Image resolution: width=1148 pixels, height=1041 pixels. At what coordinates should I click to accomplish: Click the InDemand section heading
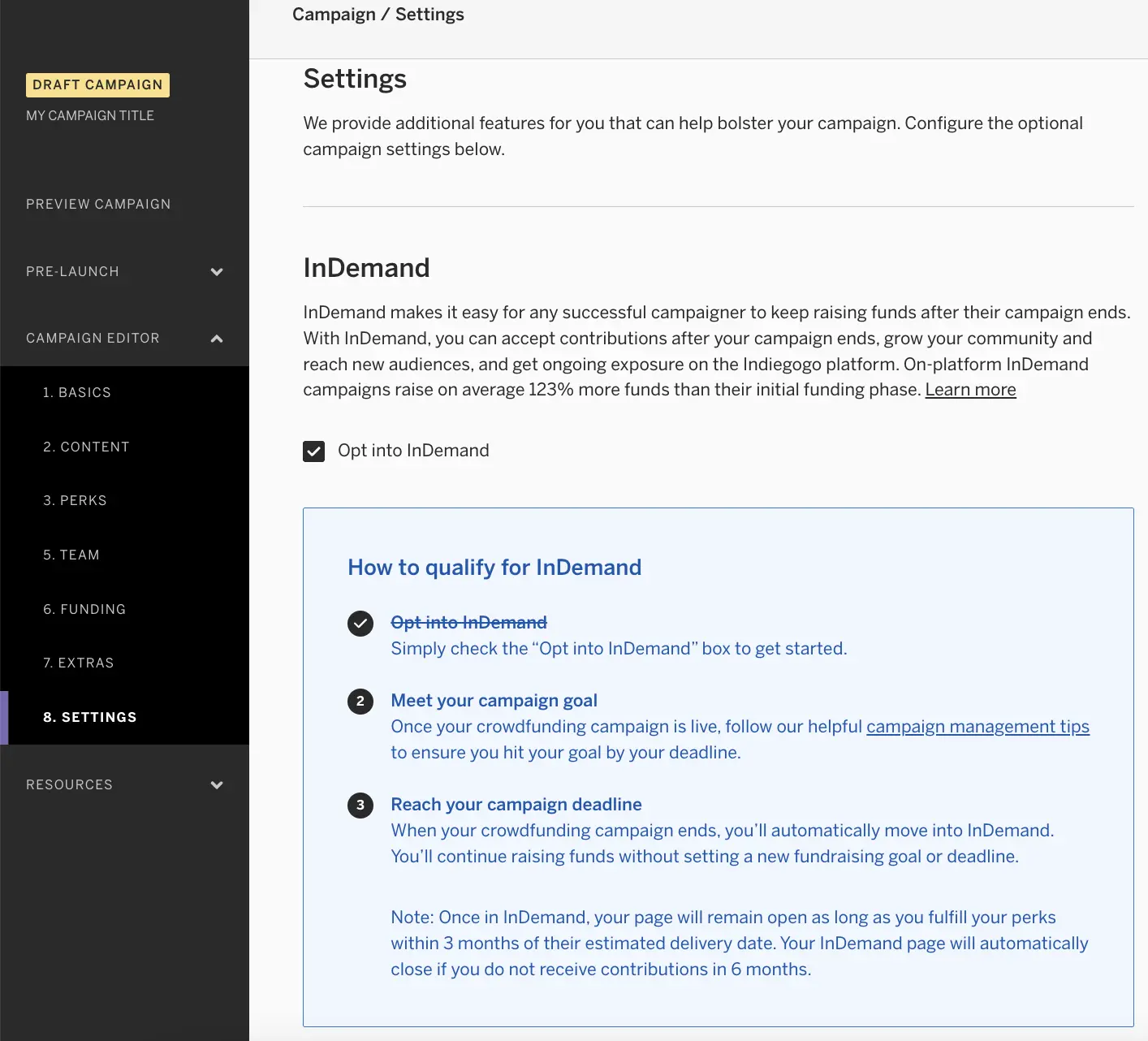click(x=366, y=268)
